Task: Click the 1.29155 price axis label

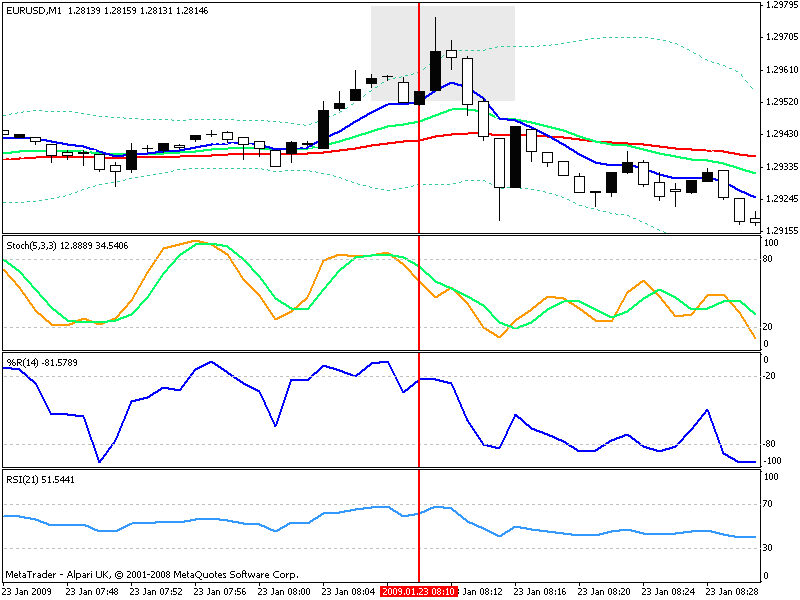Action: [780, 230]
